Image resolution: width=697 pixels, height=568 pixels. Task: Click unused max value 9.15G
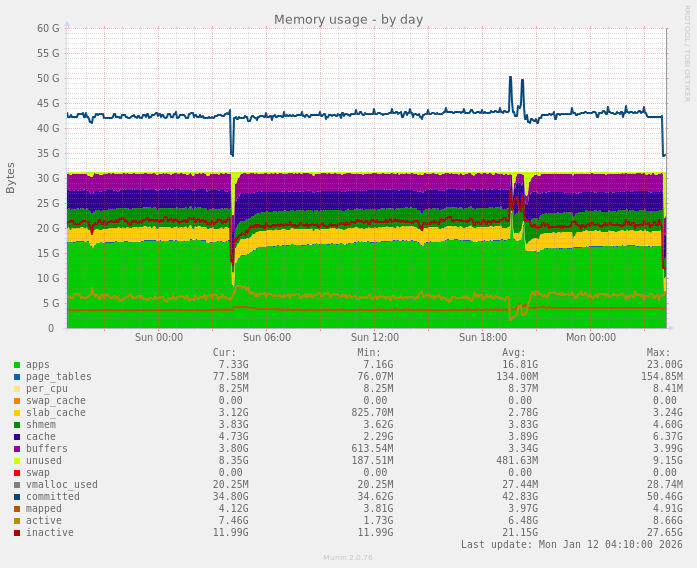pyautogui.click(x=668, y=461)
